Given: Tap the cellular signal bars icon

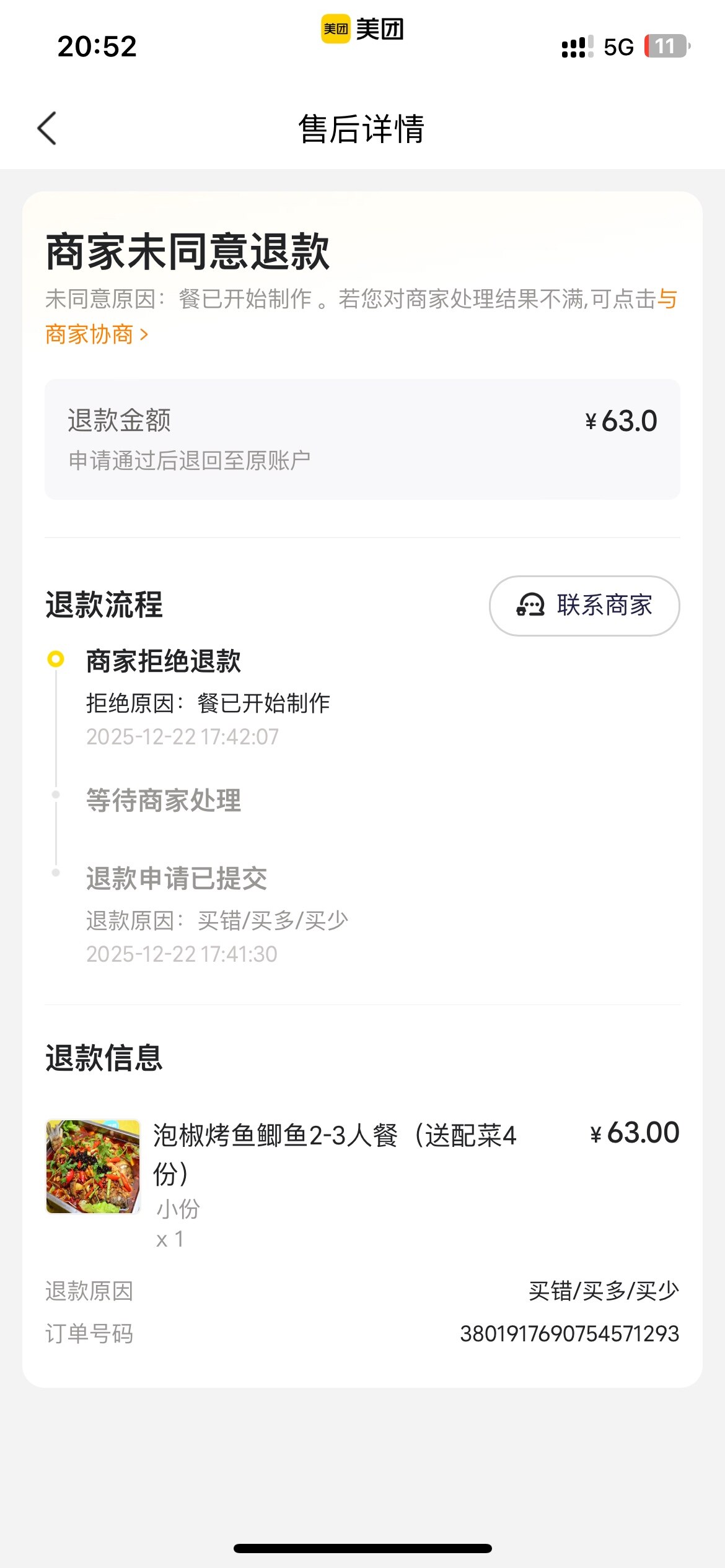Looking at the screenshot, I should point(576,47).
